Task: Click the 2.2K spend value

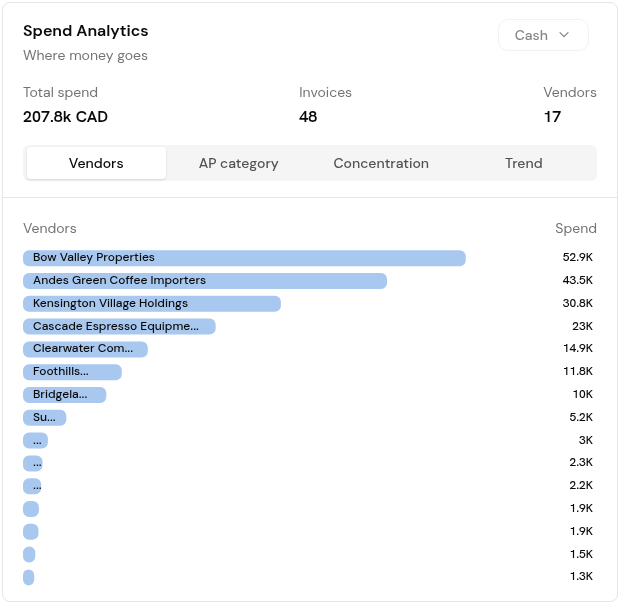Action: coord(581,485)
